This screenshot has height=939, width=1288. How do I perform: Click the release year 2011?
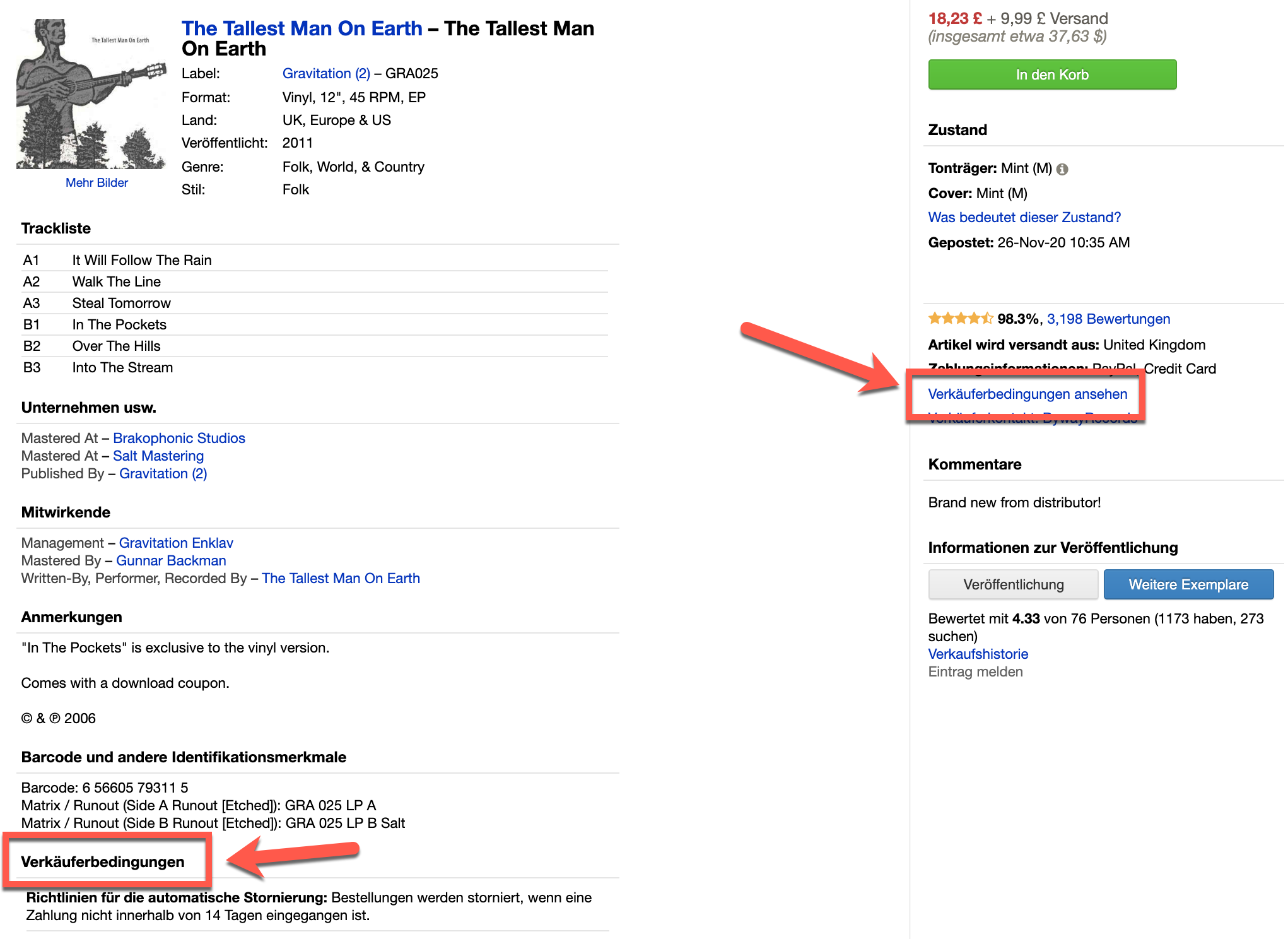[298, 143]
